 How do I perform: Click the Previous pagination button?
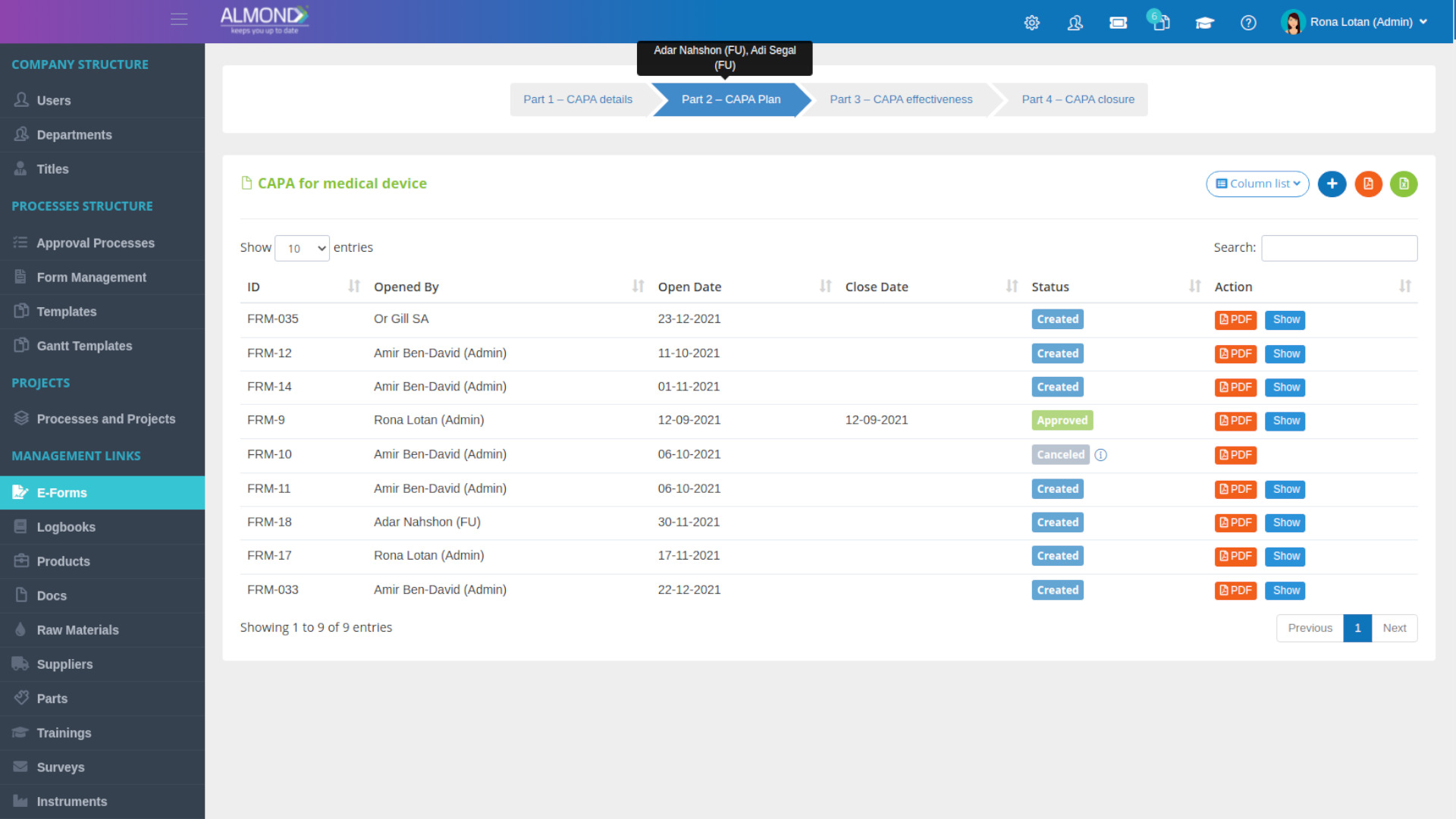tap(1310, 628)
